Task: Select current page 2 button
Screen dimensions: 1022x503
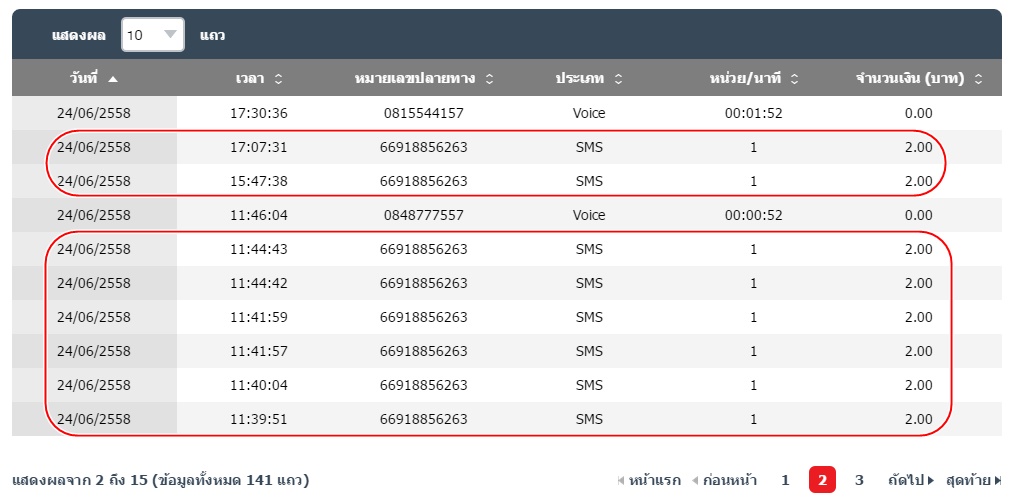Action: [822, 480]
